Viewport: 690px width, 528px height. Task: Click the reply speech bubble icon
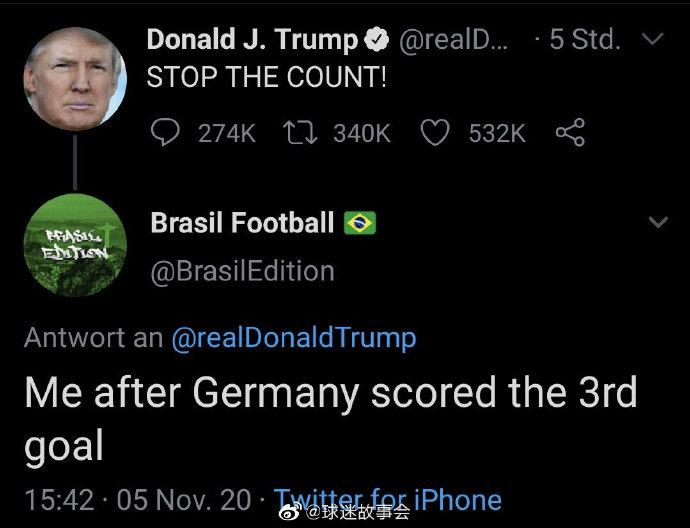click(164, 132)
